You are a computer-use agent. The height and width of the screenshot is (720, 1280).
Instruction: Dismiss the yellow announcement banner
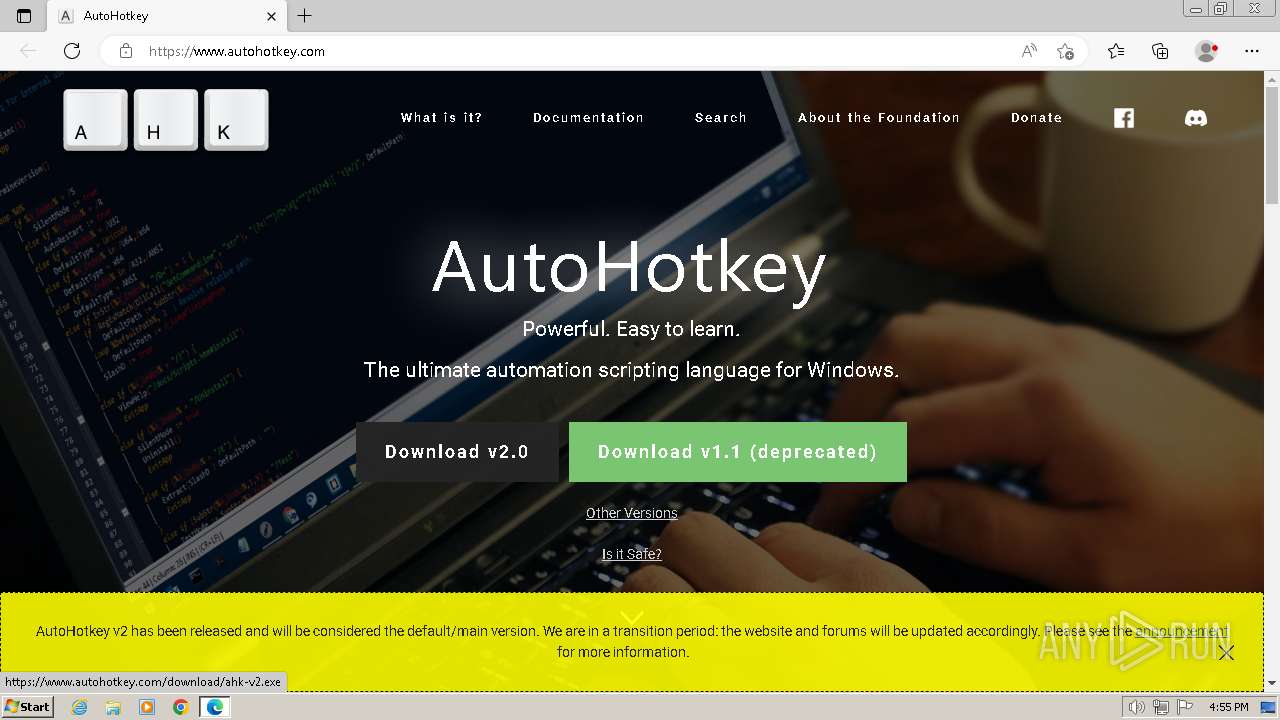coord(1226,652)
